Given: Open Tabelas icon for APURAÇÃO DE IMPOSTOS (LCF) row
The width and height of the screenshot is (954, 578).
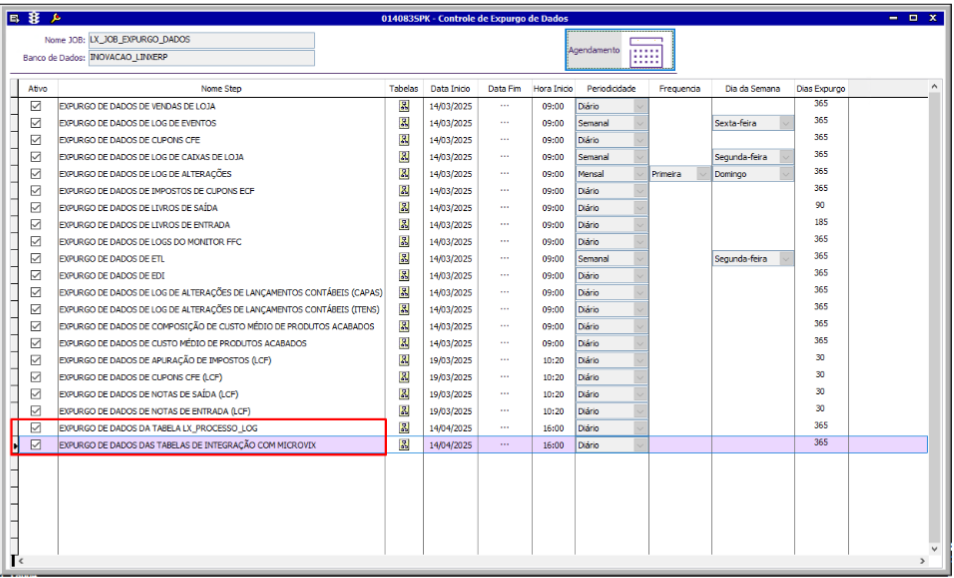Looking at the screenshot, I should pos(404,360).
